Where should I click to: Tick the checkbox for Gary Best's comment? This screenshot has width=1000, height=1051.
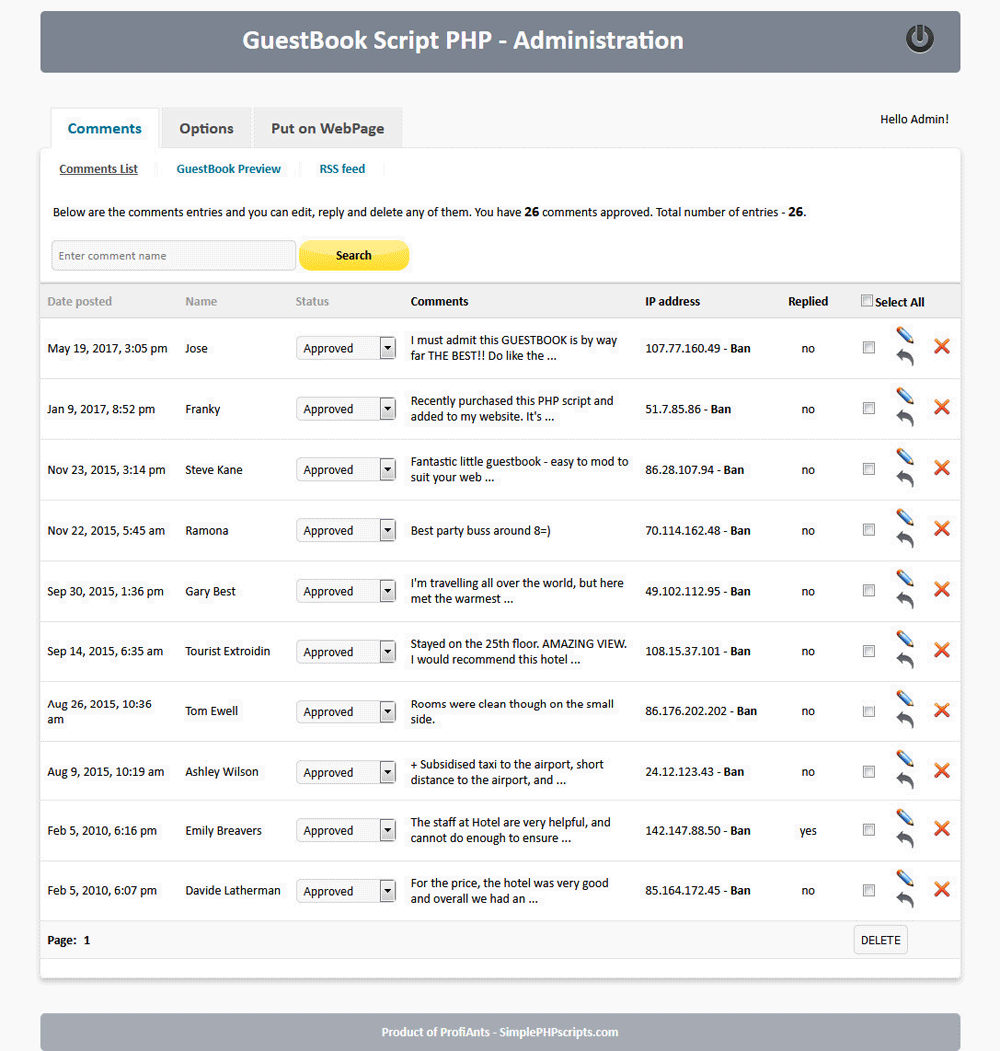(868, 590)
